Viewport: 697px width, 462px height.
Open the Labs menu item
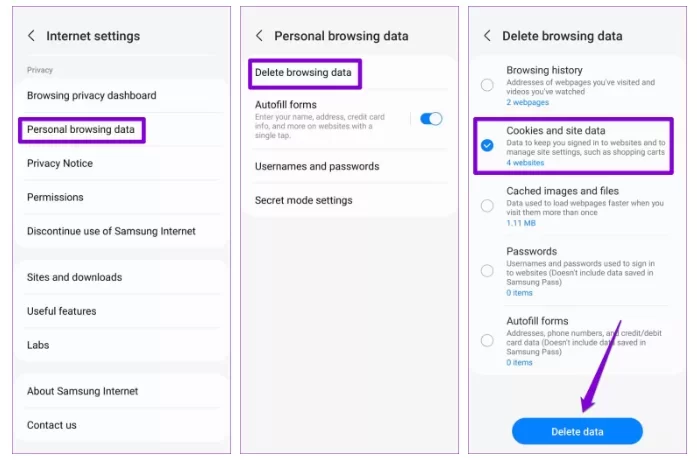tap(38, 345)
